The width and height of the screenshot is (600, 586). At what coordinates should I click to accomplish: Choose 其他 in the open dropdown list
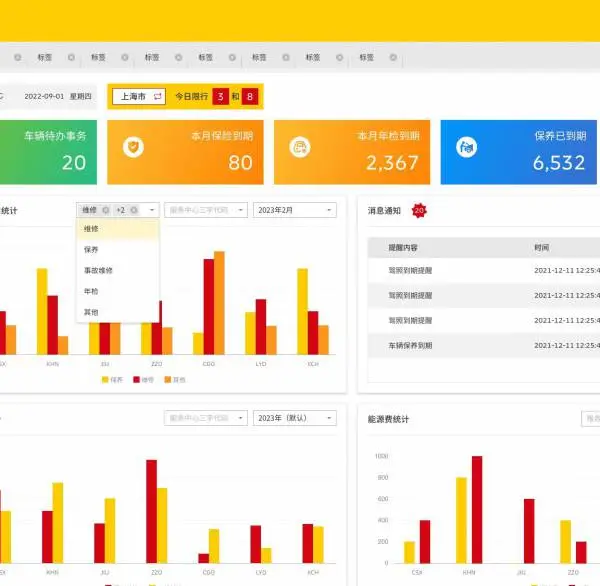118,312
